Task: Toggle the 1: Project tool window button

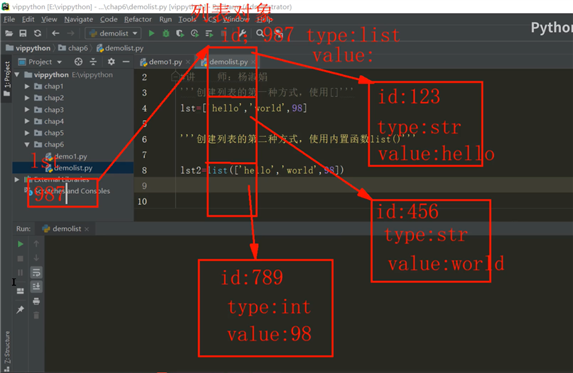Action: point(7,79)
